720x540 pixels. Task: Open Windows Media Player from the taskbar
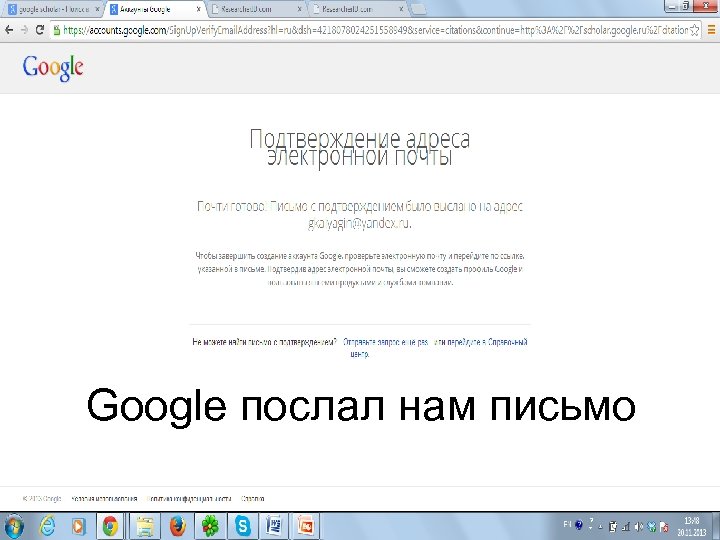coord(79,526)
